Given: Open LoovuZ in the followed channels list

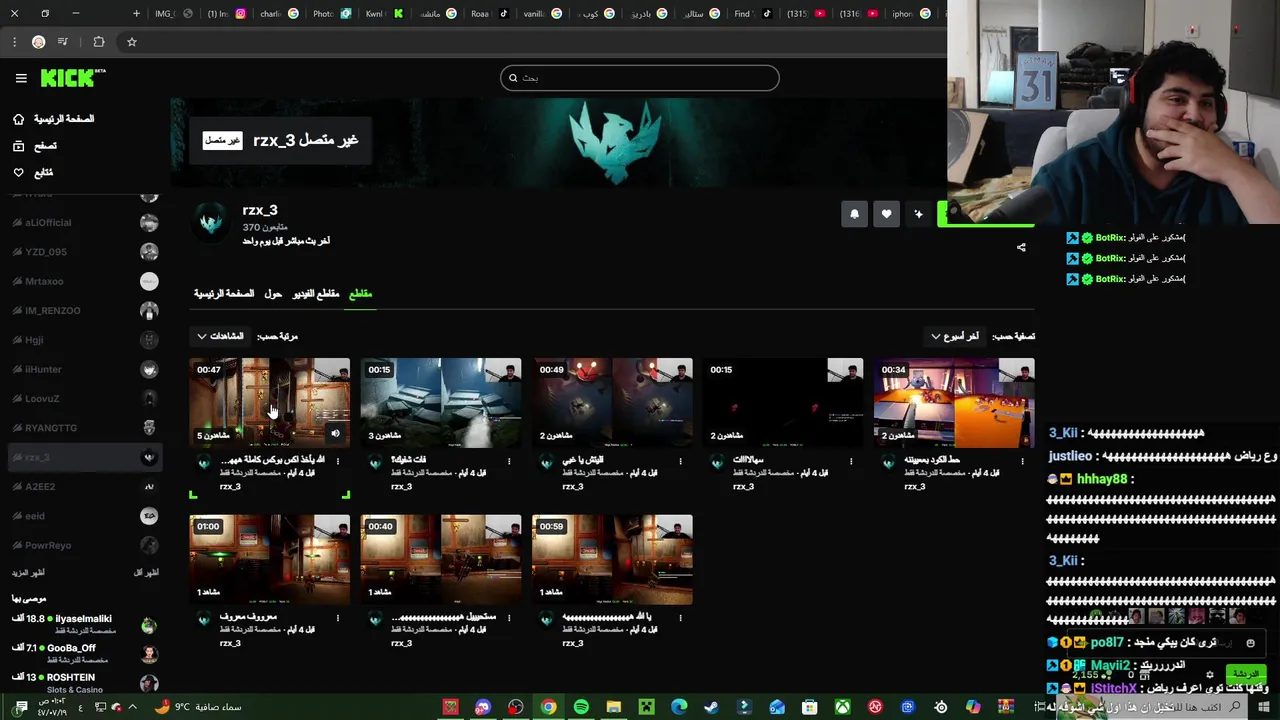Looking at the screenshot, I should click(x=85, y=399).
